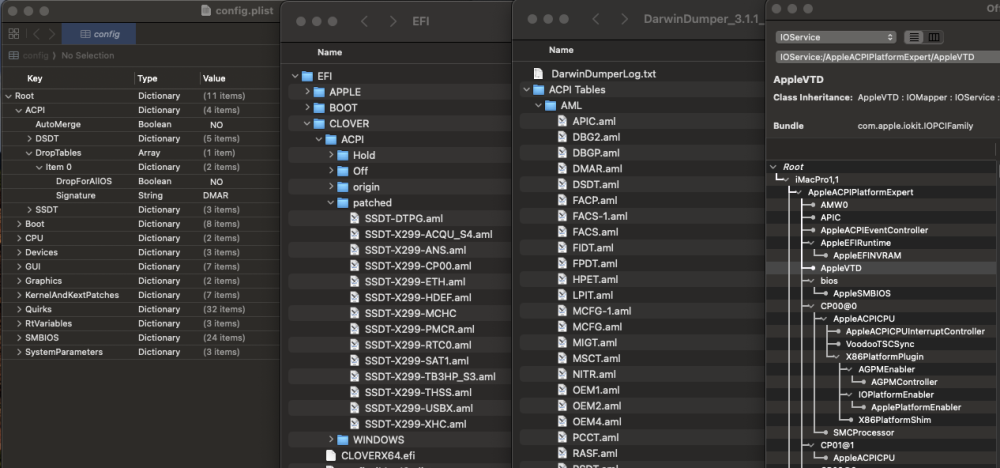Screen dimensions: 1000x468
Task: Expand the BOOT folder in EFI window
Action: pyautogui.click(x=307, y=108)
